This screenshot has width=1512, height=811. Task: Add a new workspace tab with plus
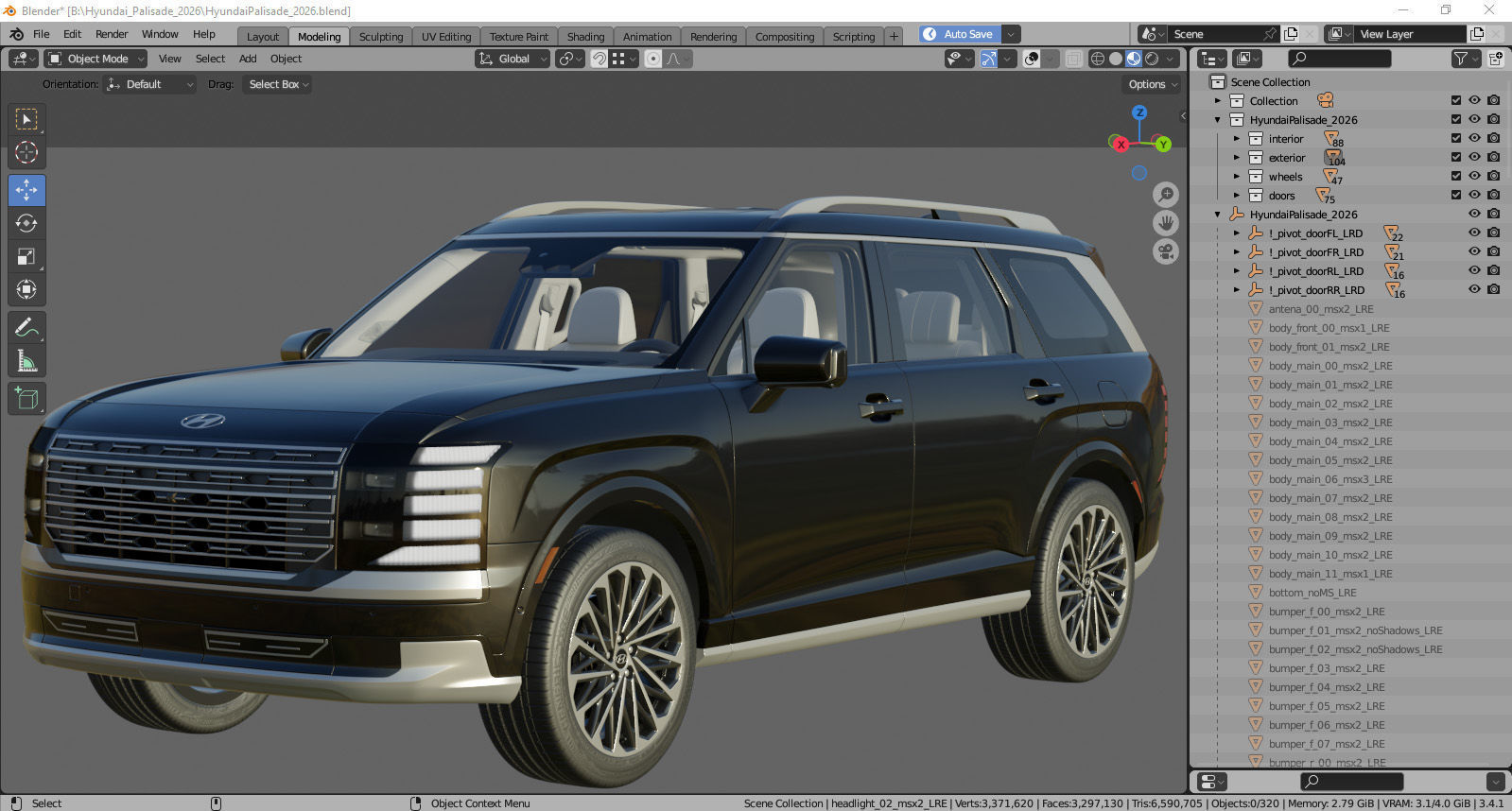pos(894,36)
